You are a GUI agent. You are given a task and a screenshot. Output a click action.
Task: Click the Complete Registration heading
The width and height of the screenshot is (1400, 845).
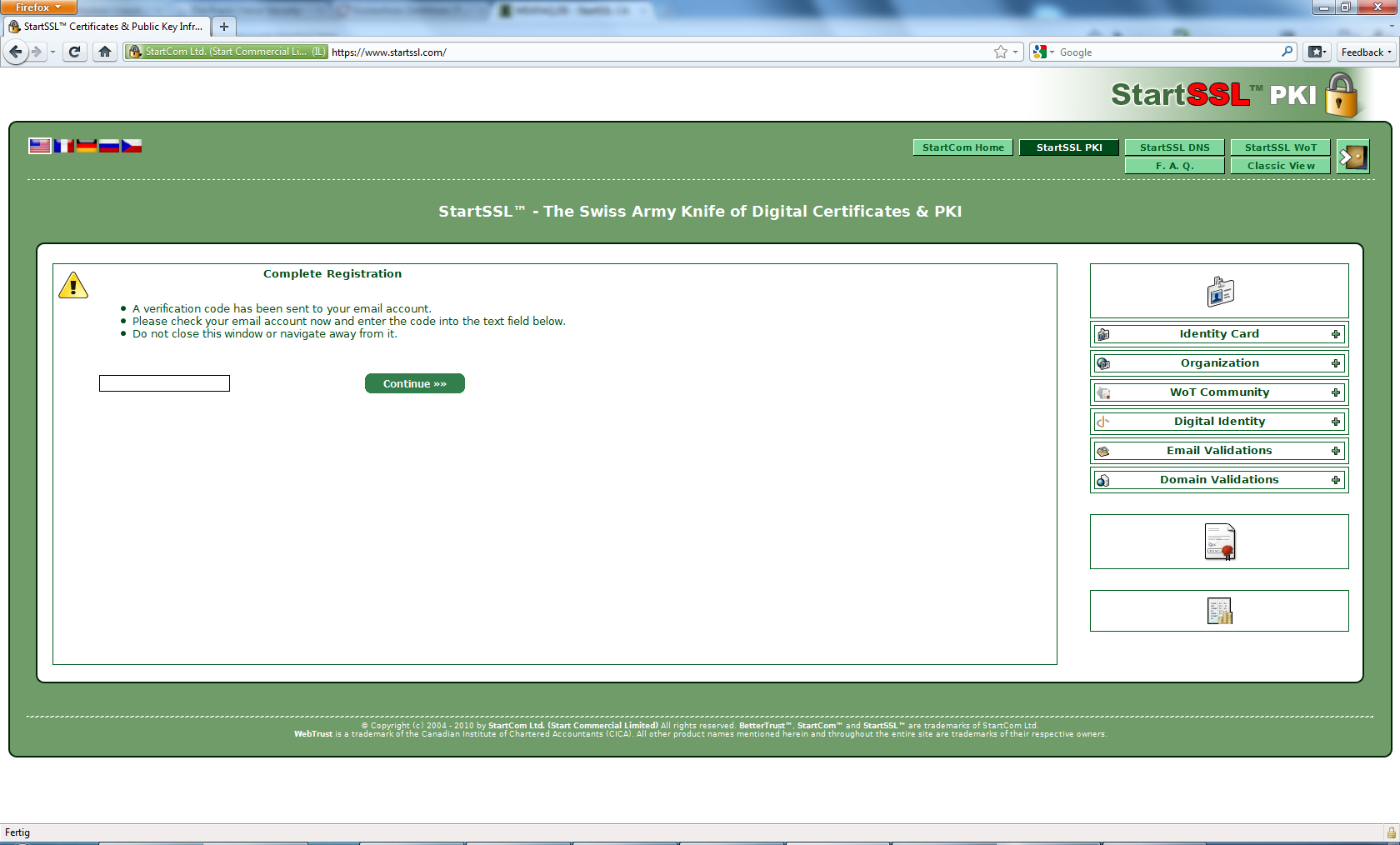pos(332,273)
